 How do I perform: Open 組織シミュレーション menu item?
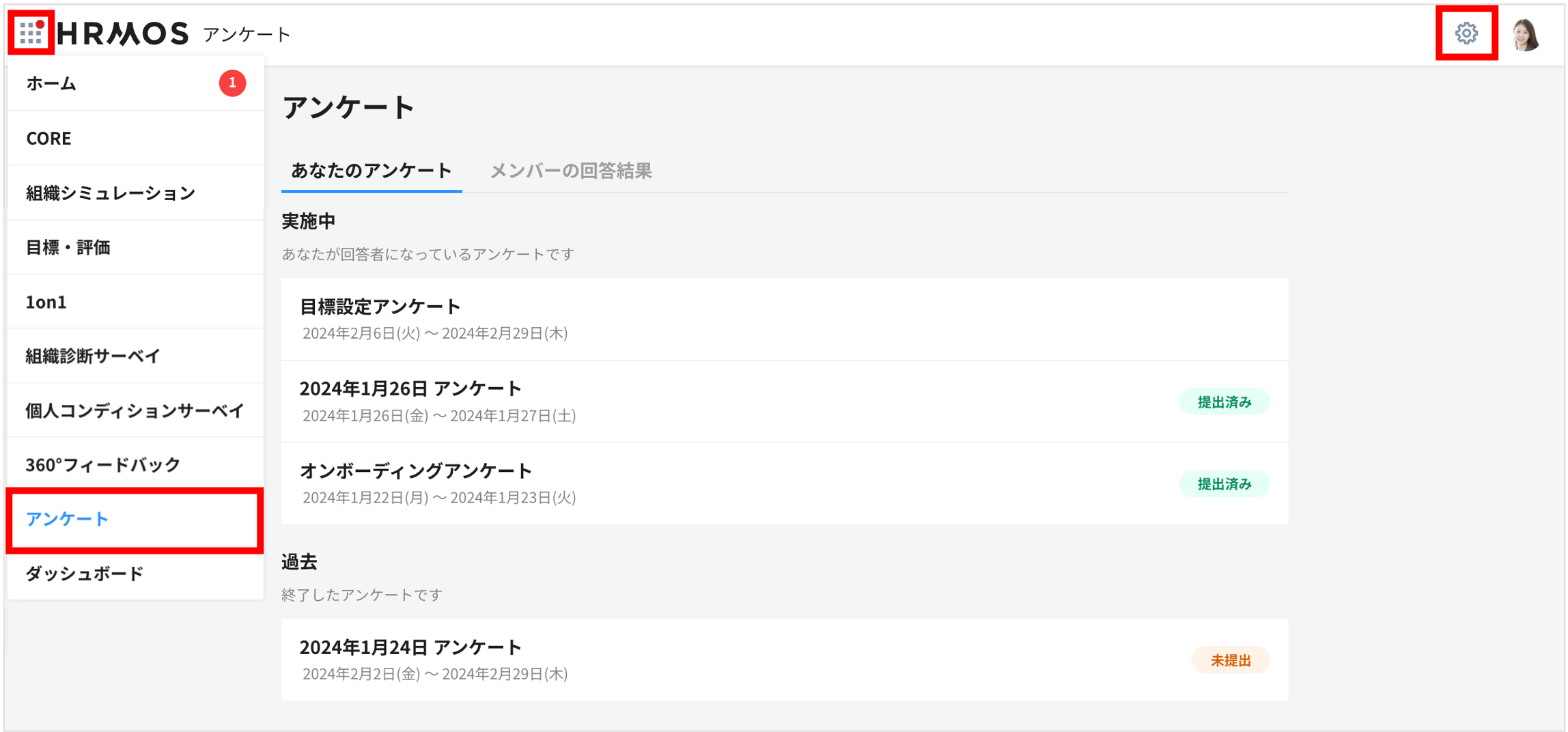[111, 193]
